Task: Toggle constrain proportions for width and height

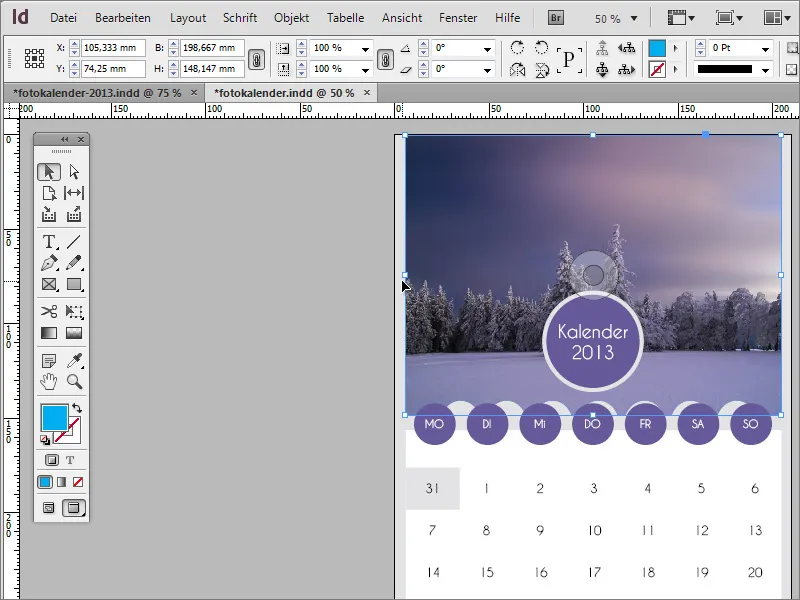Action: click(x=257, y=59)
